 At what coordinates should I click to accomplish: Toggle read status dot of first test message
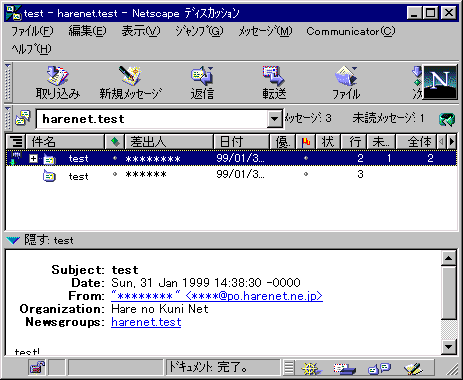(x=115, y=158)
